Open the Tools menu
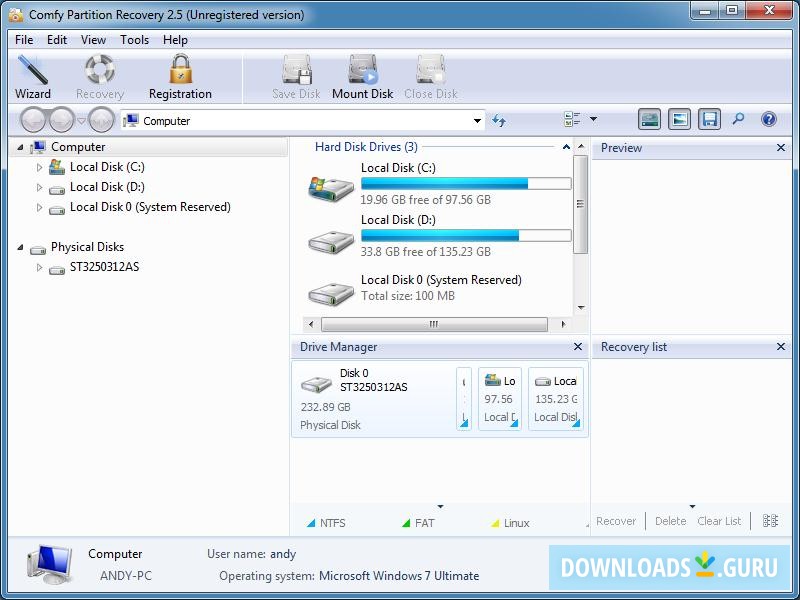 tap(134, 40)
